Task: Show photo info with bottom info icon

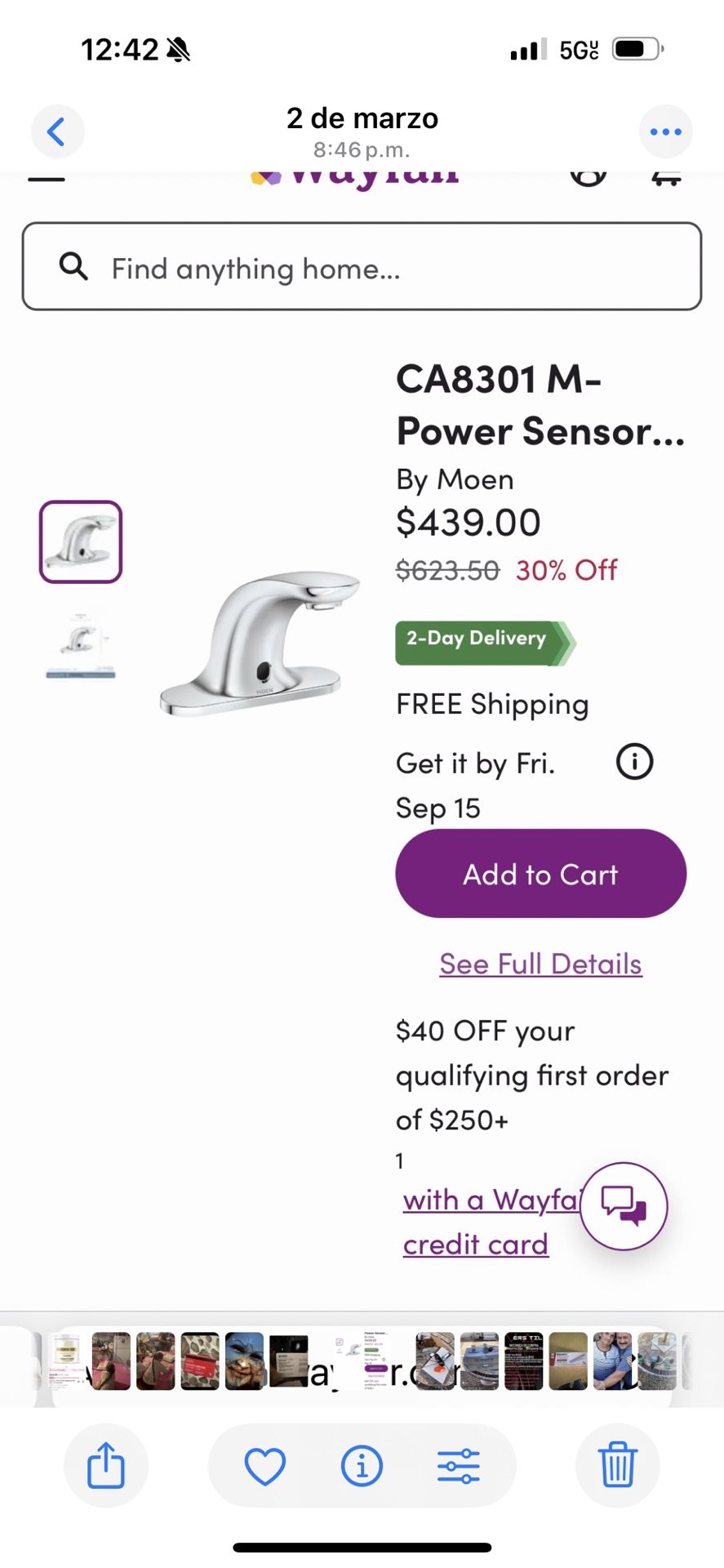Action: point(362,1465)
